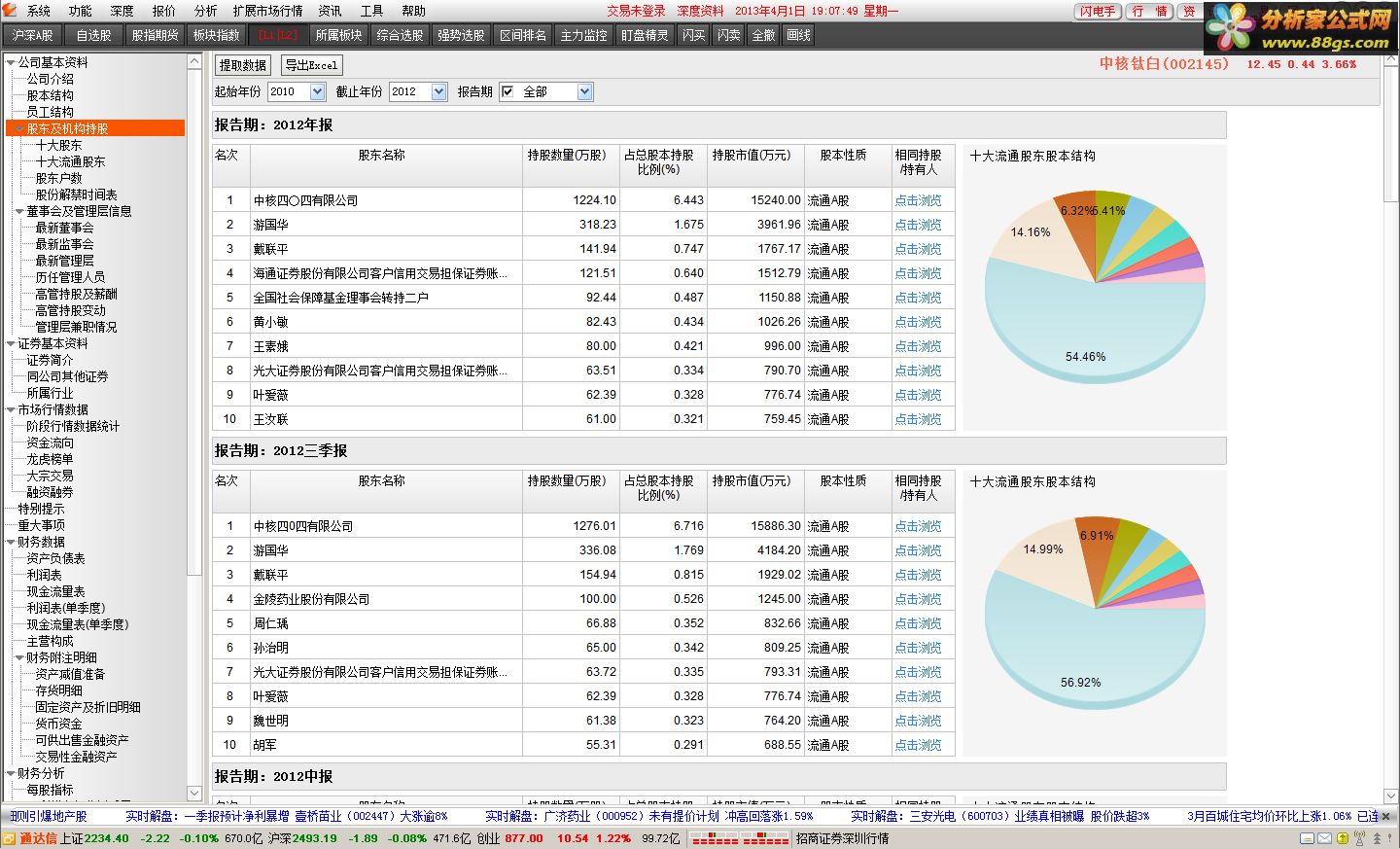This screenshot has height=849, width=1400.
Task: Click the tree panel scroll-down arrow
Action: tap(194, 793)
